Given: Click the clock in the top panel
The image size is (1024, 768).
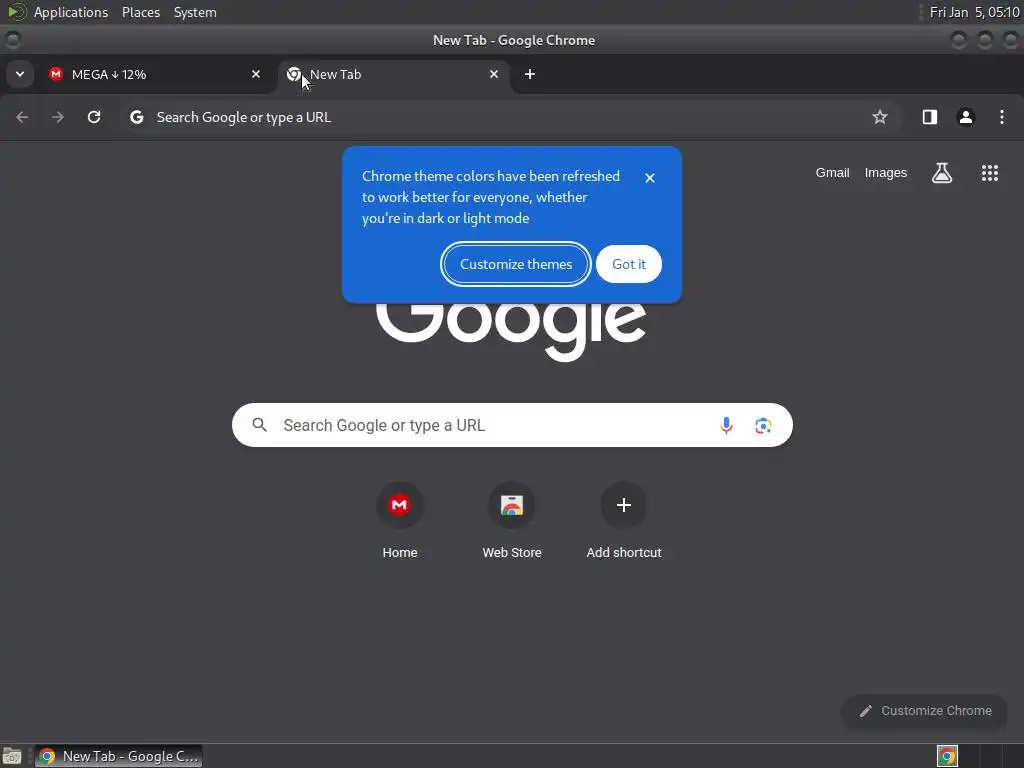Looking at the screenshot, I should pyautogui.click(x=974, y=12).
